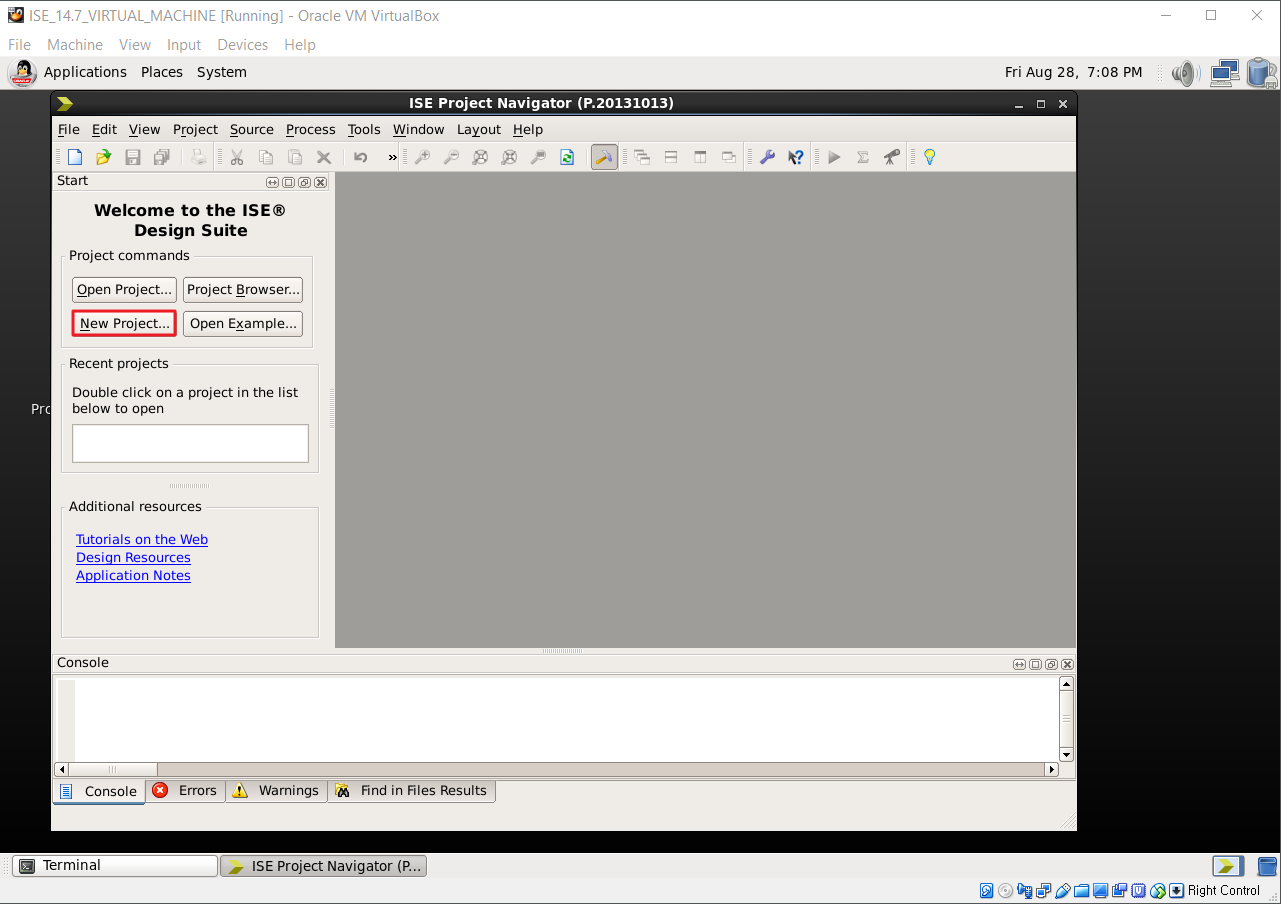Click the Console horizontal scrollbar thumb

113,769
